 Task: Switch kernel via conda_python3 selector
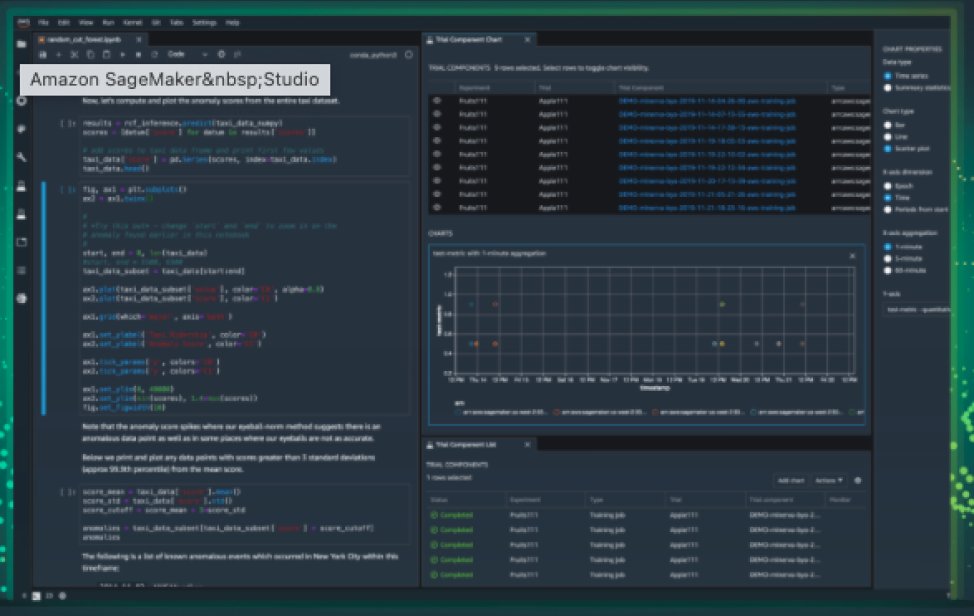point(373,55)
